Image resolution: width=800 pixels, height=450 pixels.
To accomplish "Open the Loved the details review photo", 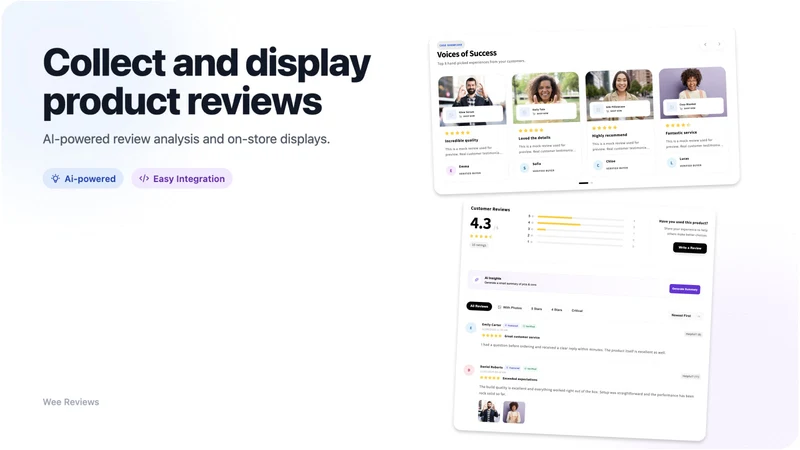I will click(546, 97).
